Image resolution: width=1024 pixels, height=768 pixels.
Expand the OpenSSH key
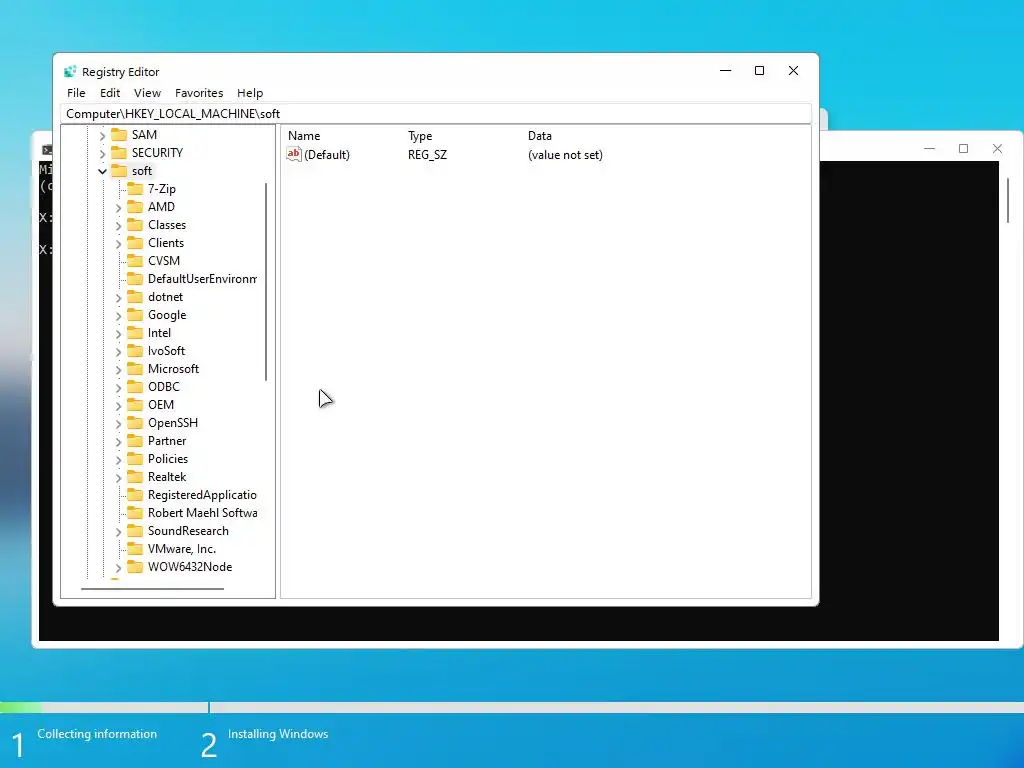(118, 424)
